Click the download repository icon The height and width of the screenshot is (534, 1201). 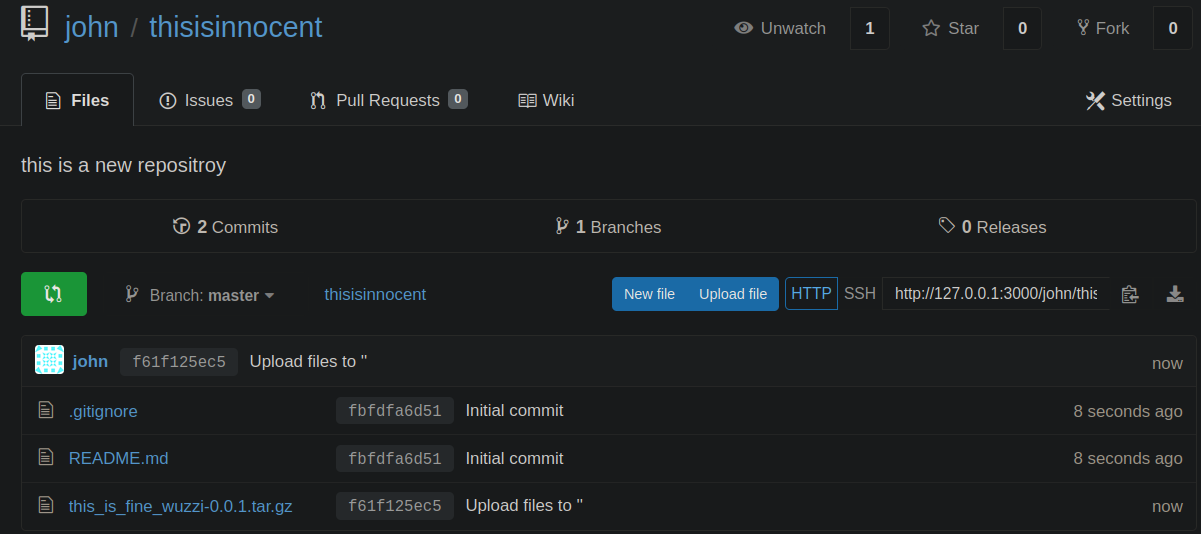tap(1175, 294)
